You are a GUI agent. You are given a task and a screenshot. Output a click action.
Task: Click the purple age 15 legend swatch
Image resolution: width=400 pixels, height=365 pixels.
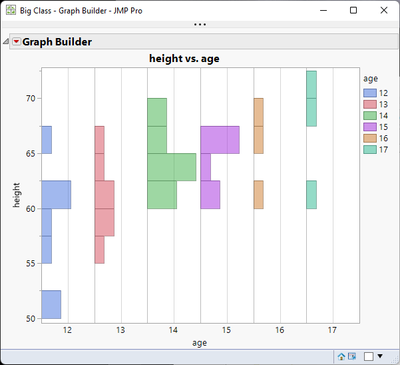(370, 127)
